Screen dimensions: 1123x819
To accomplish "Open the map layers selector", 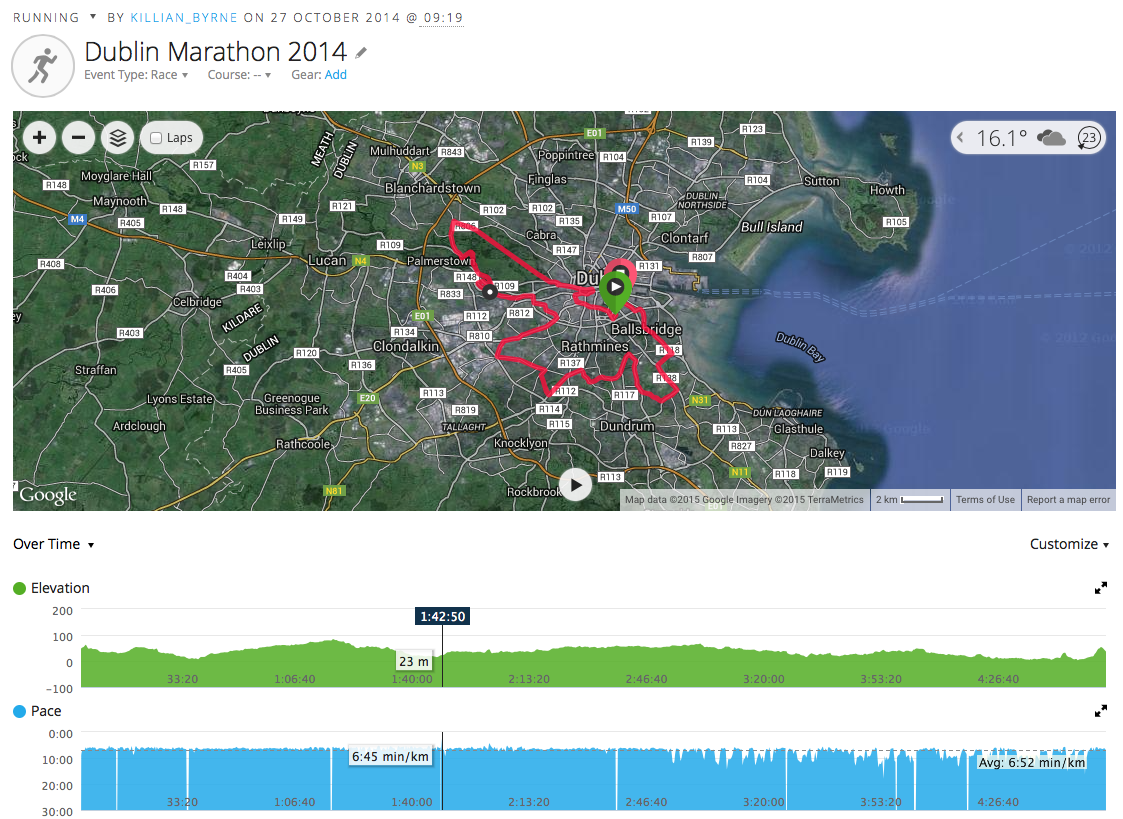I will pos(118,138).
